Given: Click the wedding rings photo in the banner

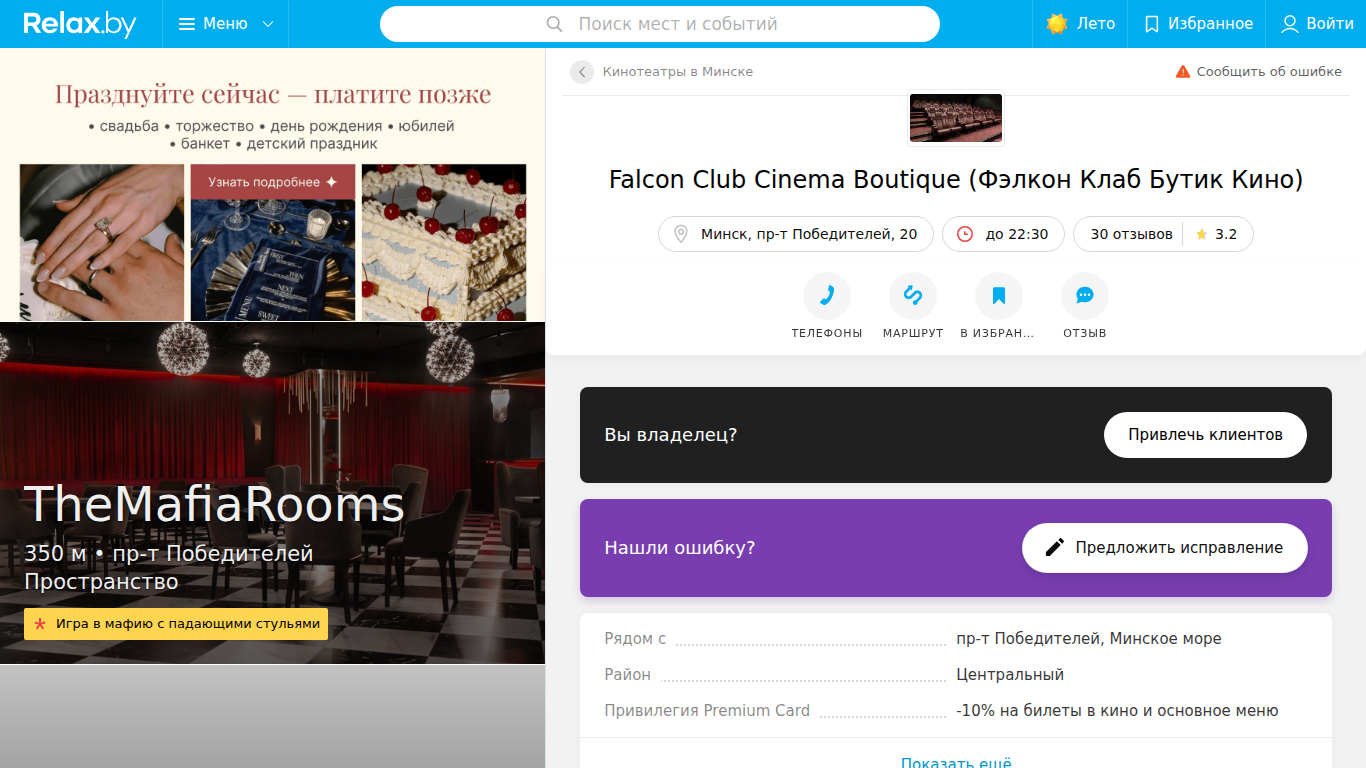Looking at the screenshot, I should pyautogui.click(x=102, y=242).
